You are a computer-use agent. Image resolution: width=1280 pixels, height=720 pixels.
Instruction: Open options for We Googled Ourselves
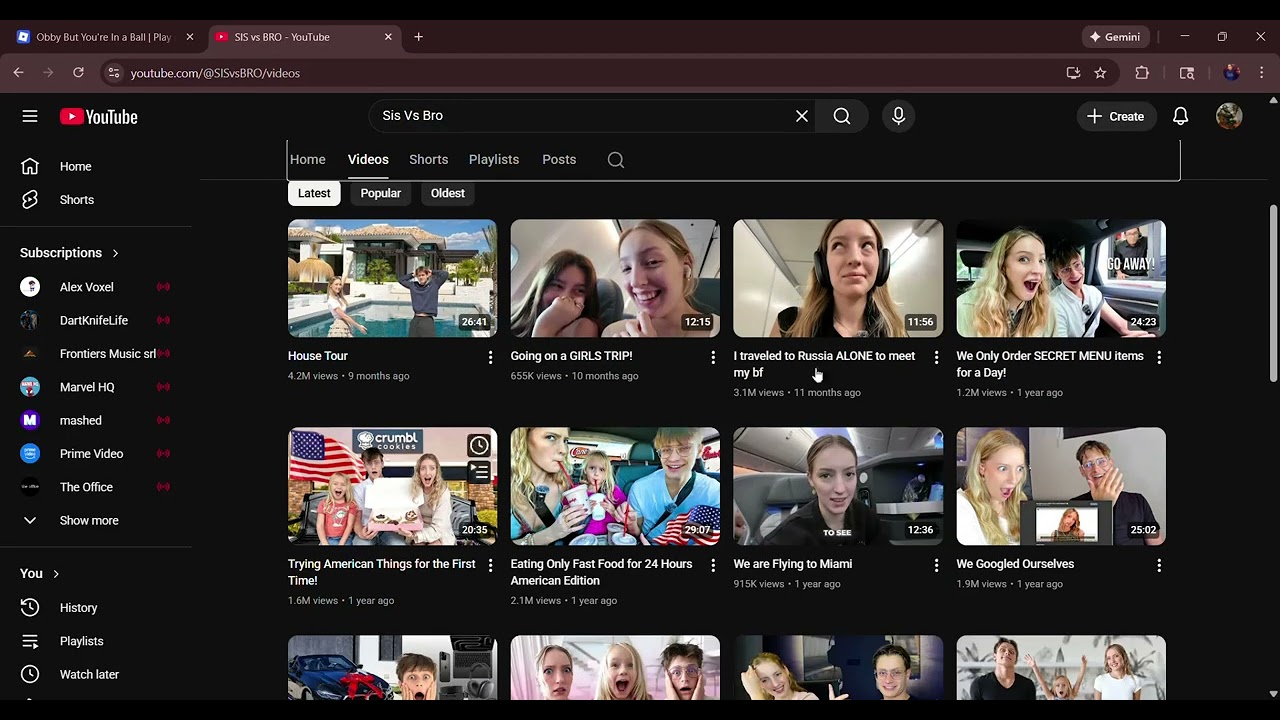pos(1159,565)
